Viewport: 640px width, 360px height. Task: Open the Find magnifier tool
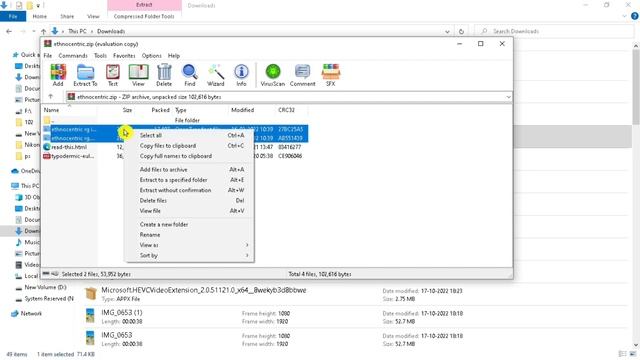tap(190, 75)
